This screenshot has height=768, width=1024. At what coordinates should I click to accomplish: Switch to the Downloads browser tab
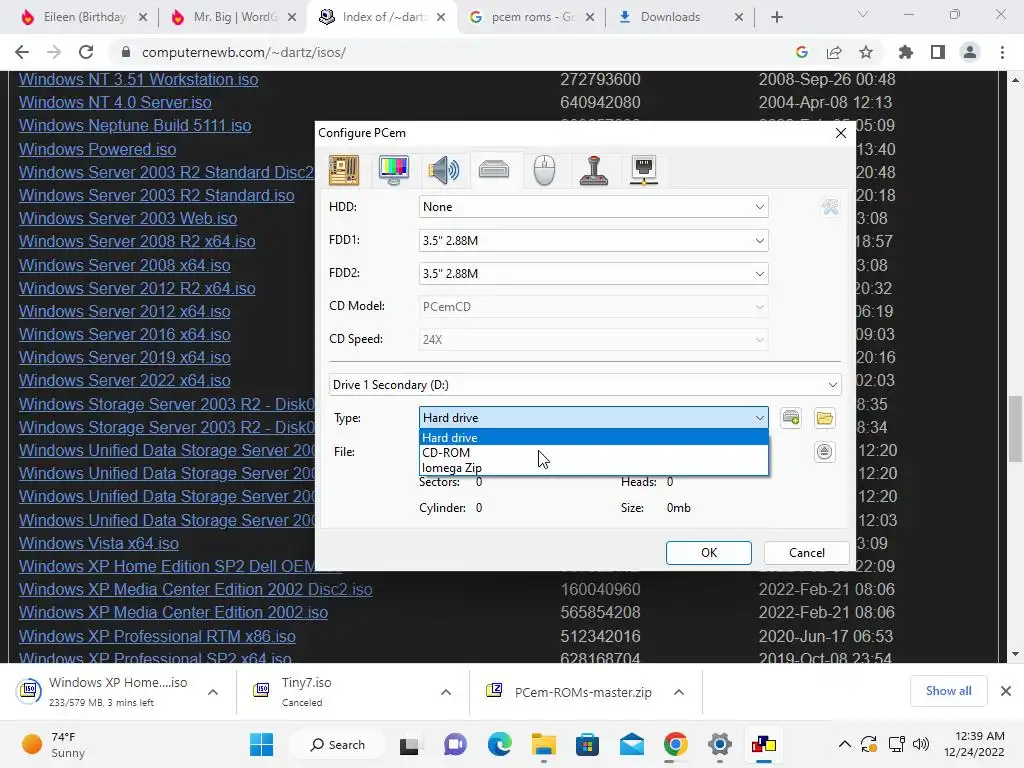point(679,17)
